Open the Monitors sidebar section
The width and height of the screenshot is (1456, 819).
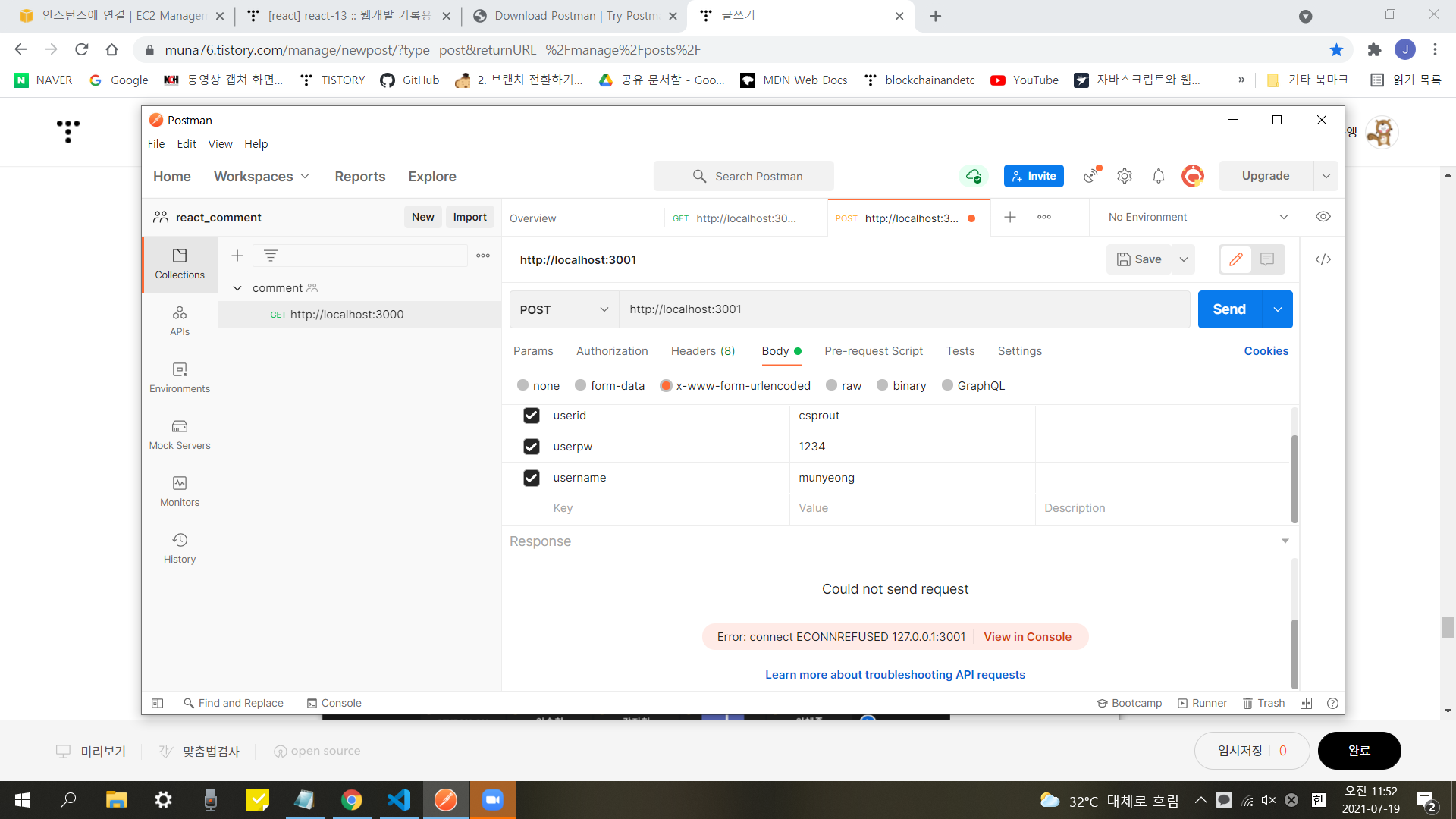coord(180,491)
